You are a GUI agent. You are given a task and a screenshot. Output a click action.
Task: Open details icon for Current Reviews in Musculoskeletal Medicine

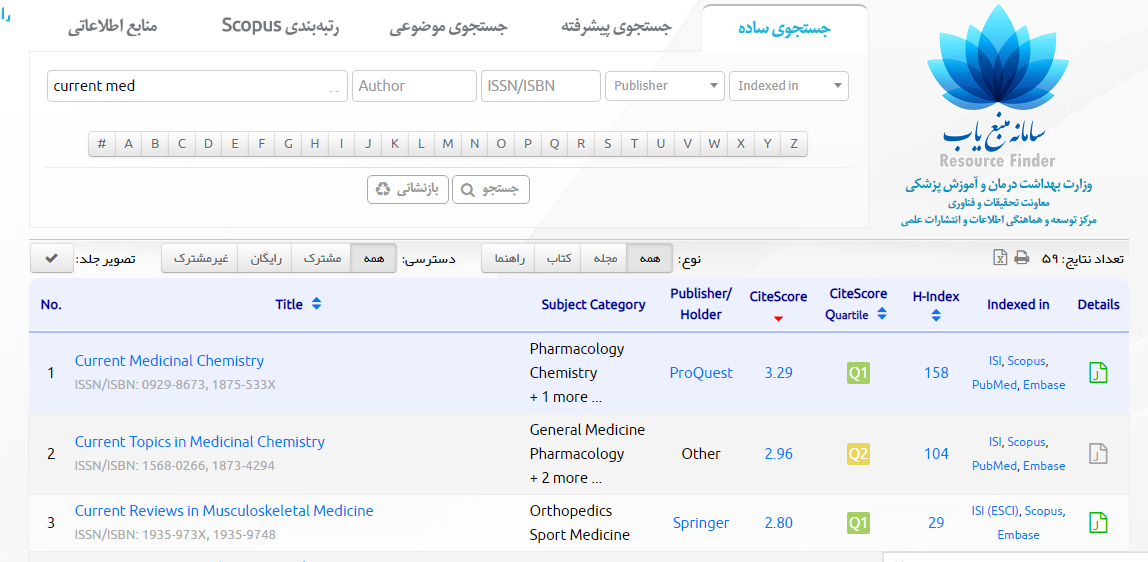tap(1097, 522)
